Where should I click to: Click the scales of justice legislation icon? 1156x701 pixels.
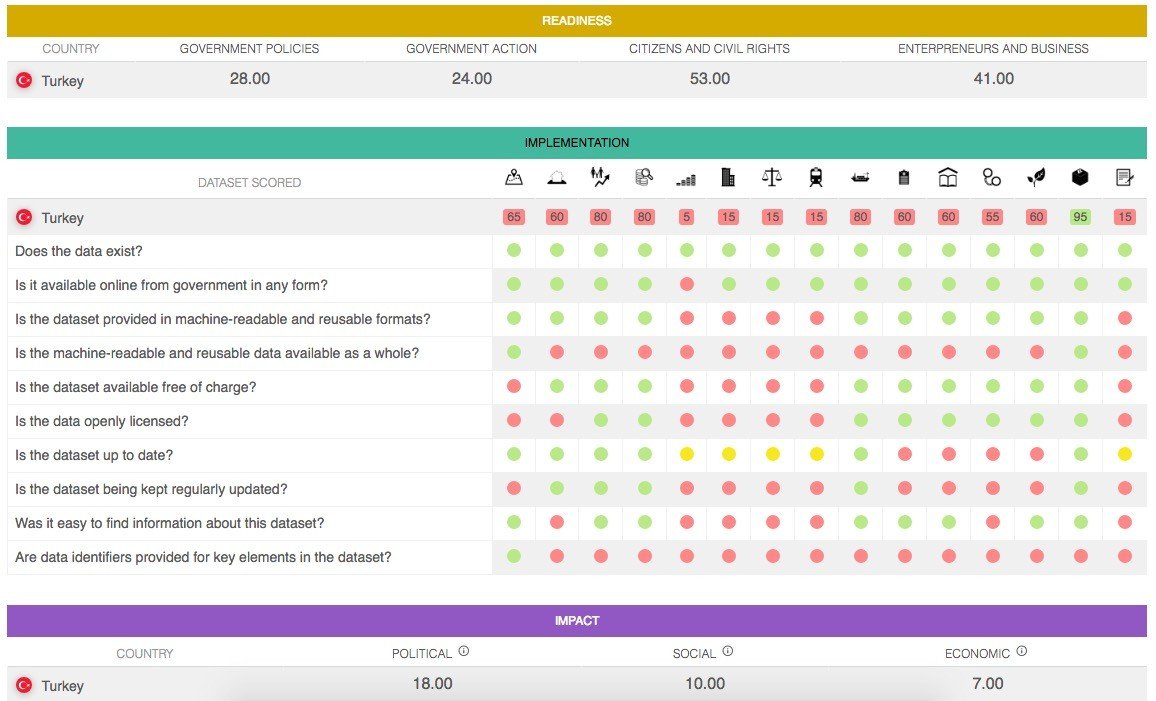[x=772, y=178]
